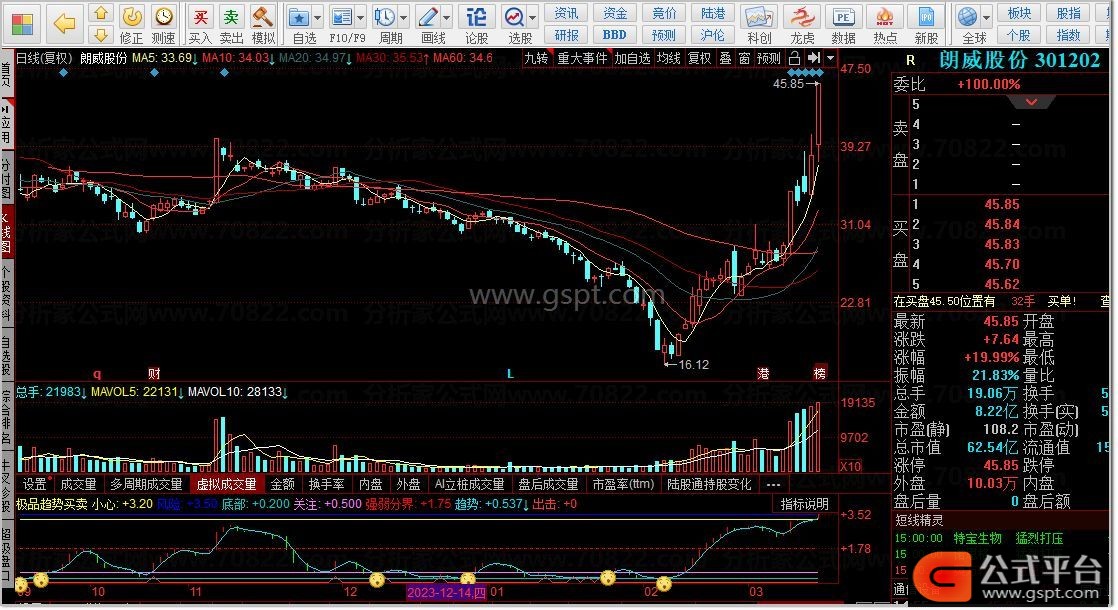Click the 2023-12-14 date marker
The image size is (1118, 610).
pos(446,592)
